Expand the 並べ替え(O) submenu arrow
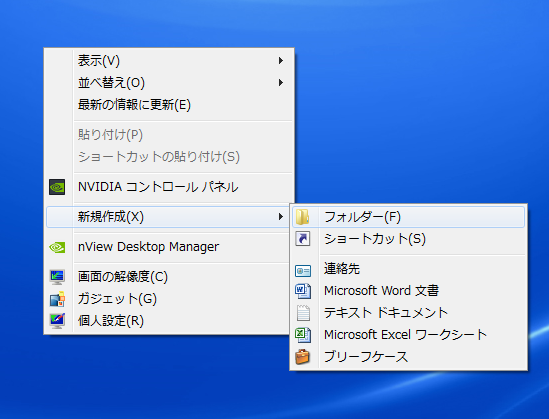The image size is (549, 419). [280, 83]
